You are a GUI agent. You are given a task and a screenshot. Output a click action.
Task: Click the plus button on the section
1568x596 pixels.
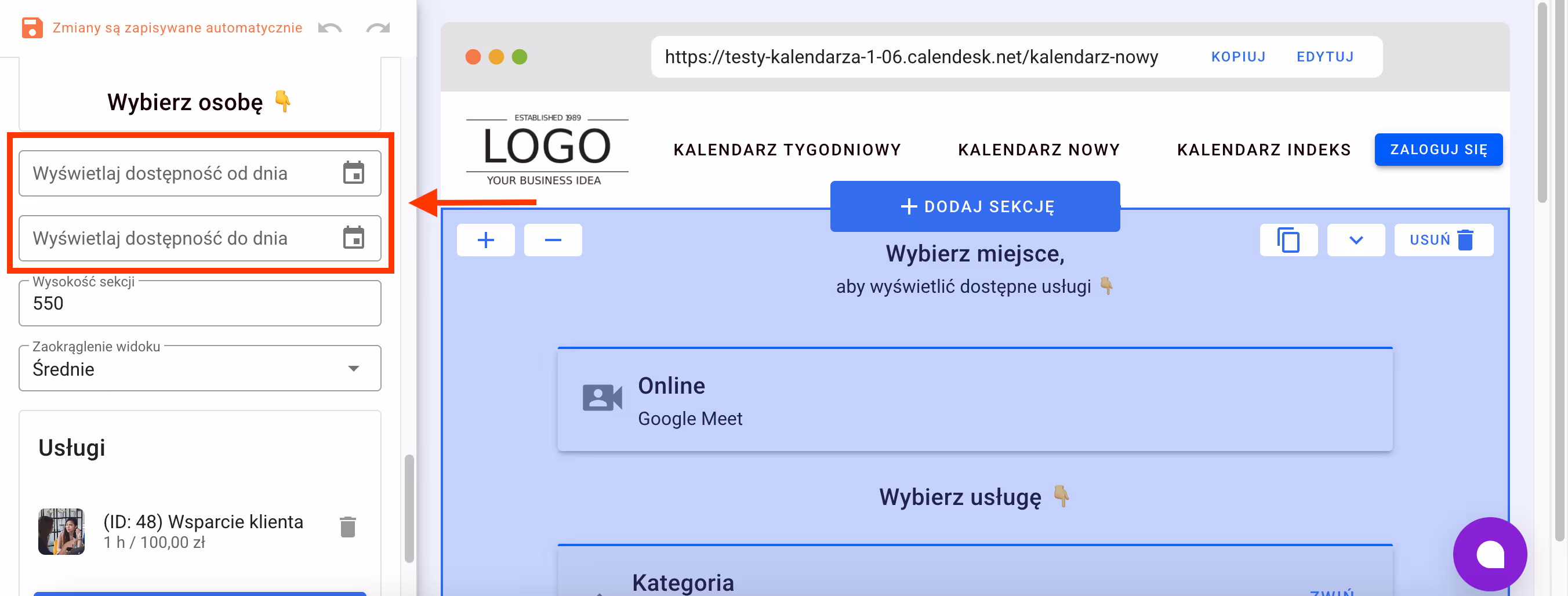coord(485,240)
